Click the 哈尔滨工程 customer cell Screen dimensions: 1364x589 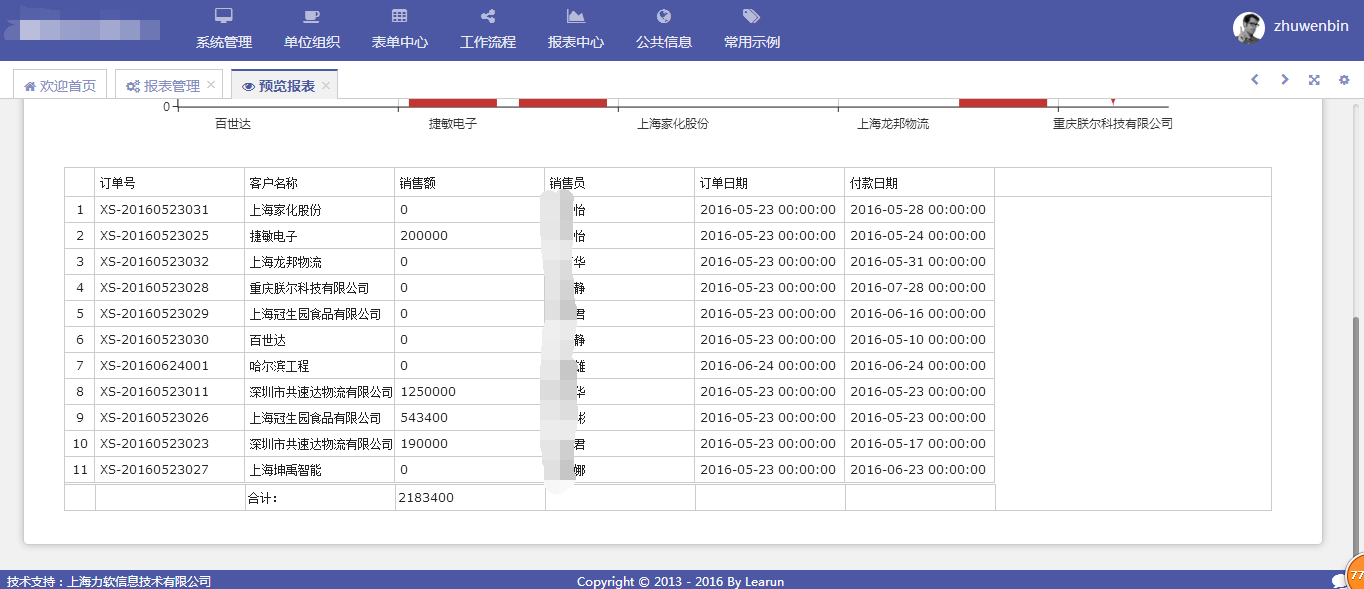point(320,366)
